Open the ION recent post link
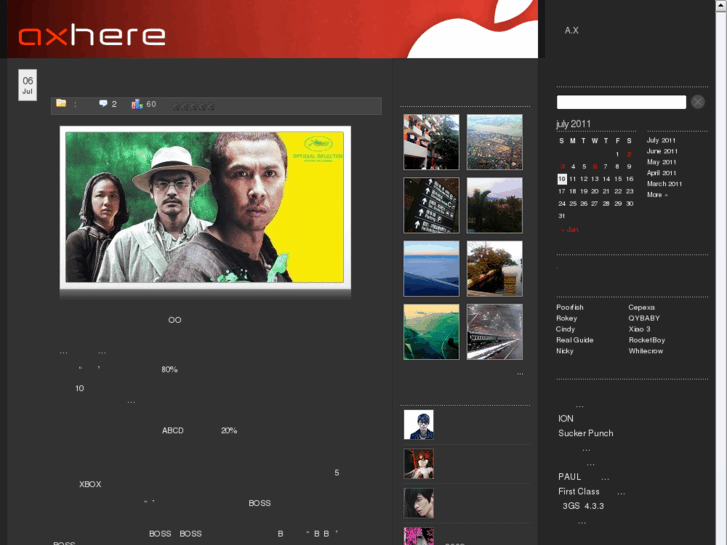Image resolution: width=727 pixels, height=545 pixels. (x=566, y=419)
